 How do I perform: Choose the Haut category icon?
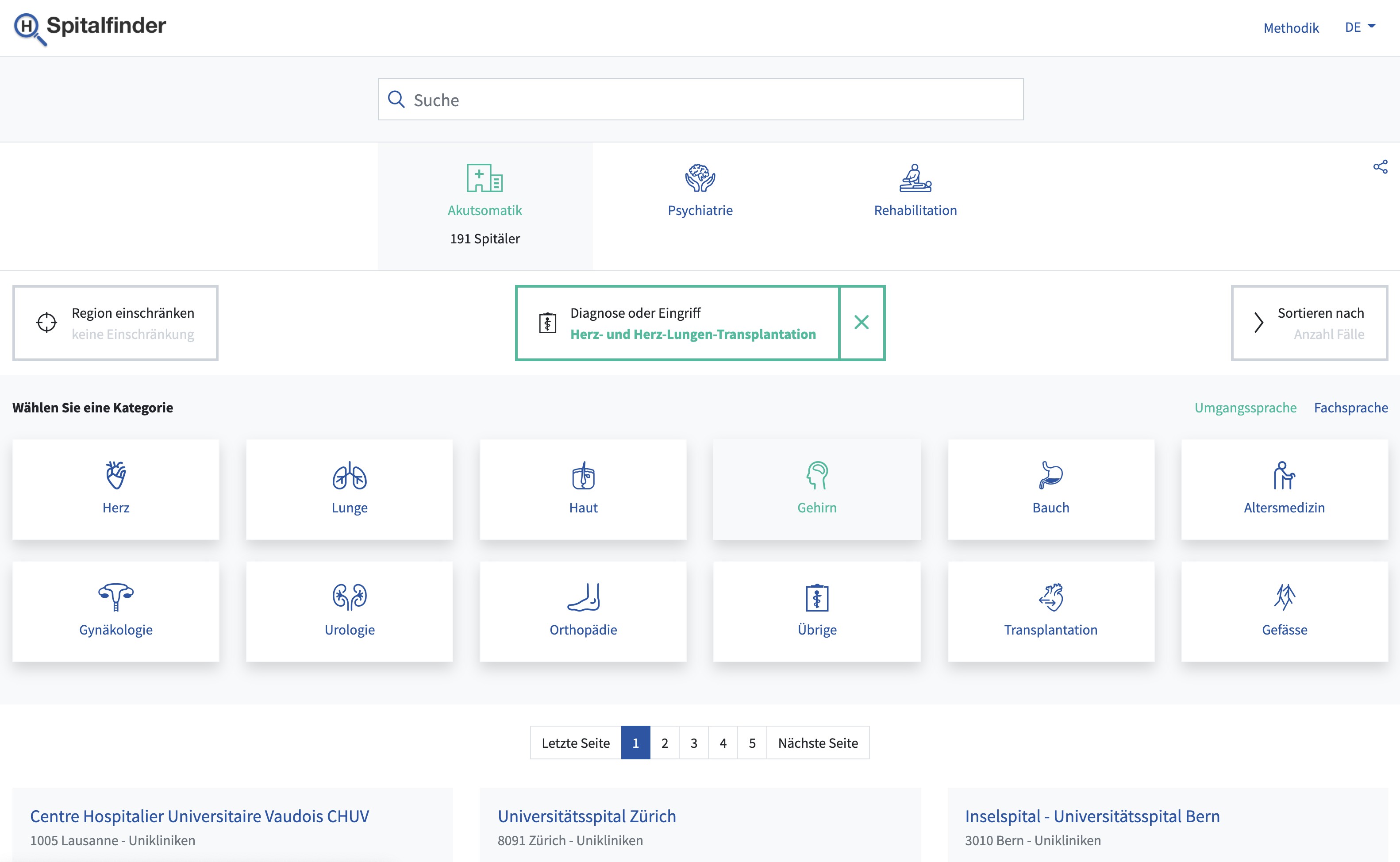583,475
